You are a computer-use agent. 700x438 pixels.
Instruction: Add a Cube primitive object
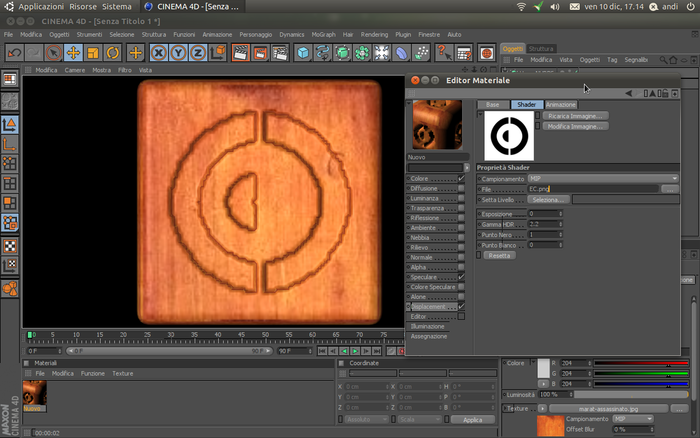(x=303, y=53)
